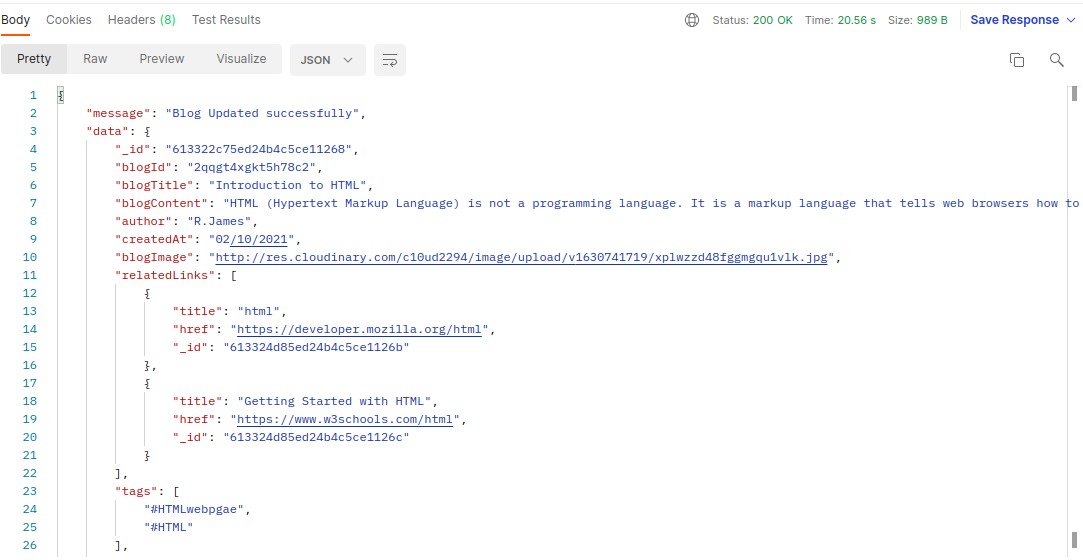Click the copy response icon
This screenshot has height=560, width=1083.
tap(1017, 60)
